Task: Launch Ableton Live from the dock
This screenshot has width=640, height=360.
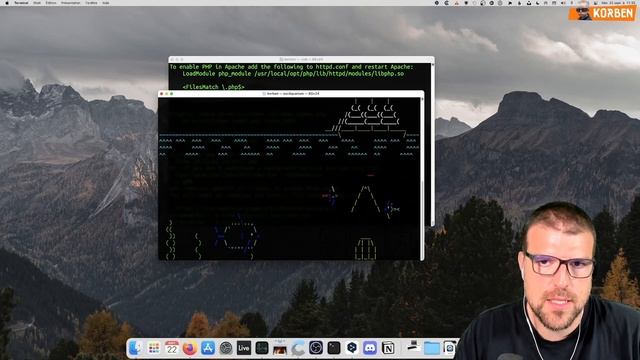Action: point(244,348)
